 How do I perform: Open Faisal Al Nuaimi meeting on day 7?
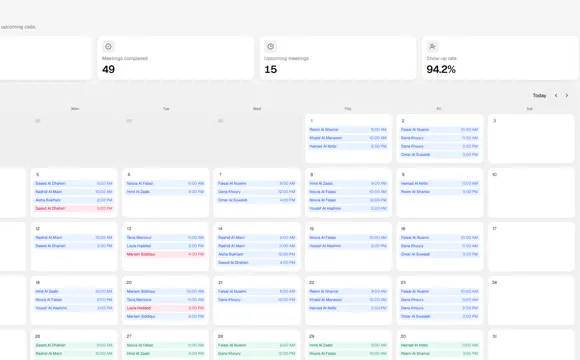coord(257,184)
